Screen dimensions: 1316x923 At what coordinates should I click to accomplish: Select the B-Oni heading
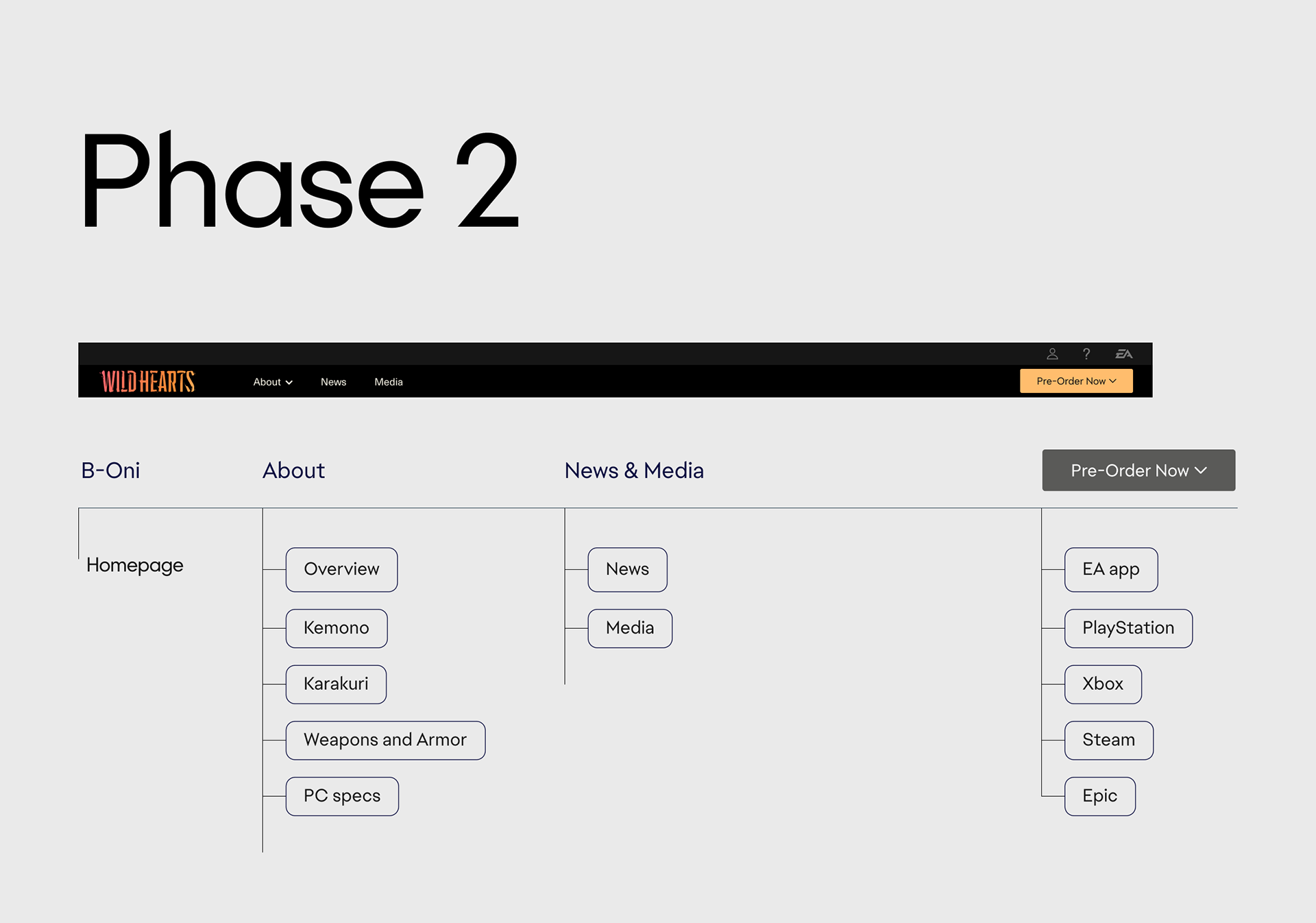(x=110, y=470)
